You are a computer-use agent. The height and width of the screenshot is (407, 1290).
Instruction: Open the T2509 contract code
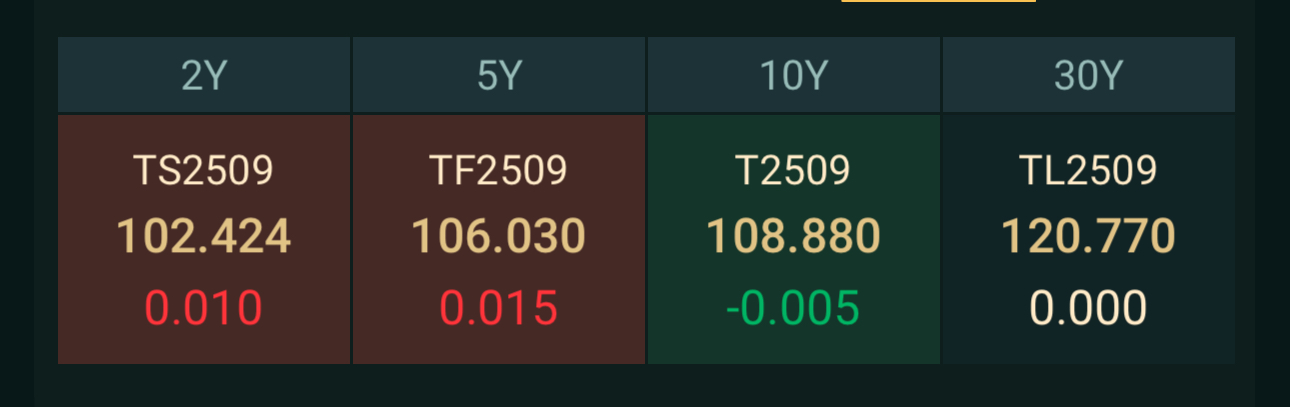793,171
